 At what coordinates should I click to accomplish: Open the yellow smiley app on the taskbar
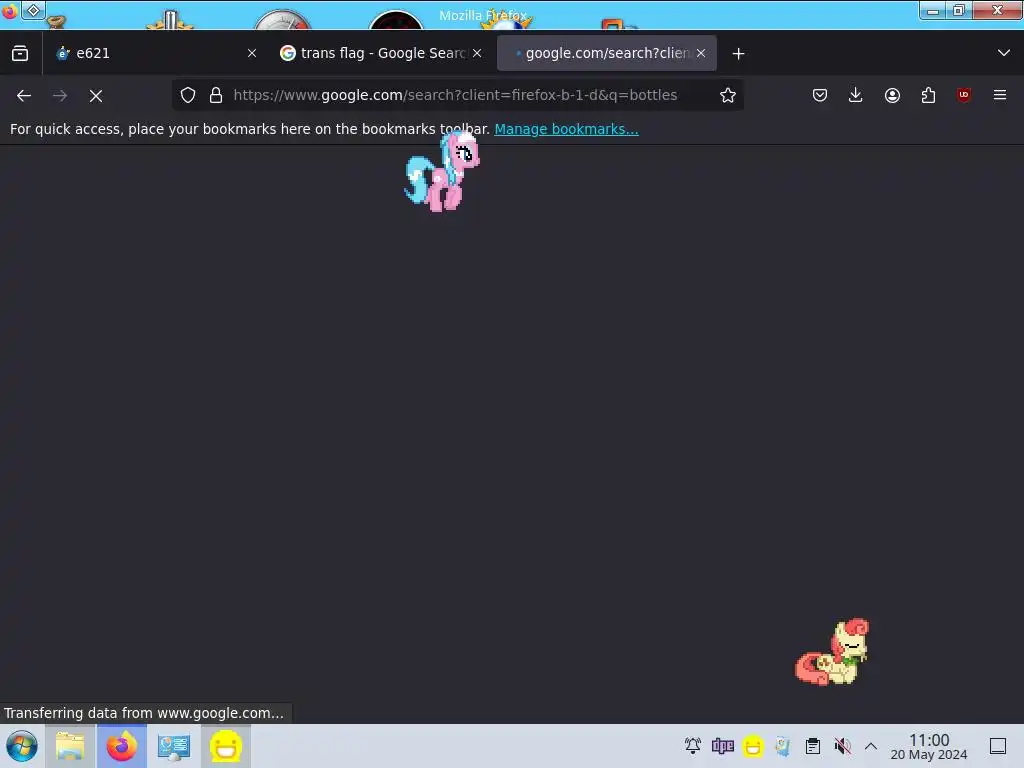(x=225, y=746)
